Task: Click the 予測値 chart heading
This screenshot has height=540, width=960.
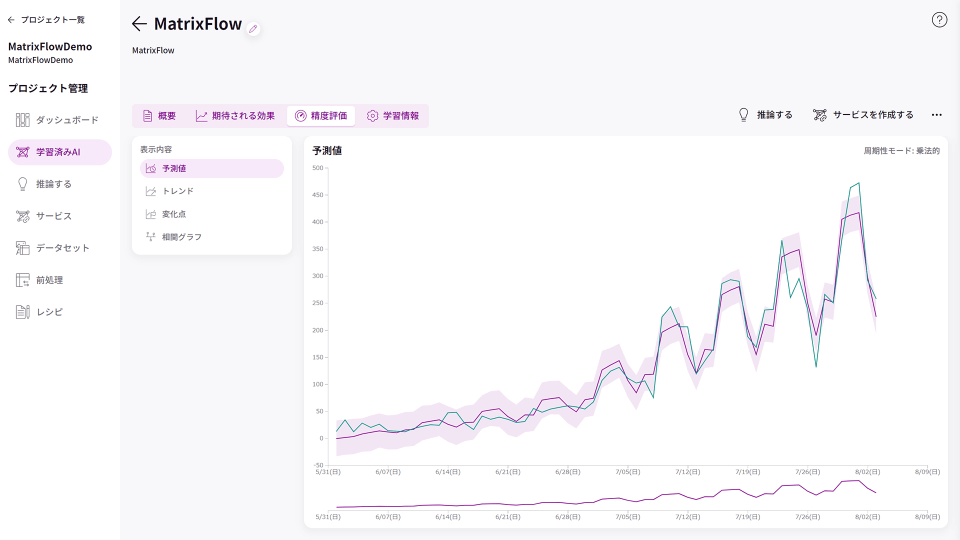Action: click(x=327, y=151)
